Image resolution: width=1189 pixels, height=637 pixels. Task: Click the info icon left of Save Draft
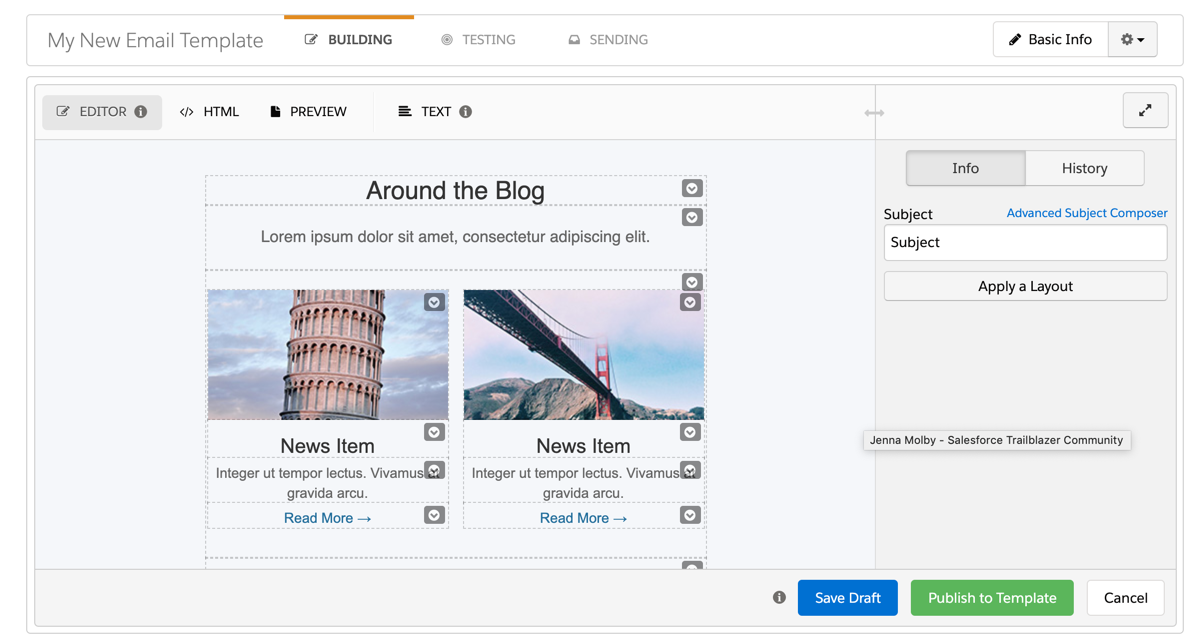[x=779, y=597]
